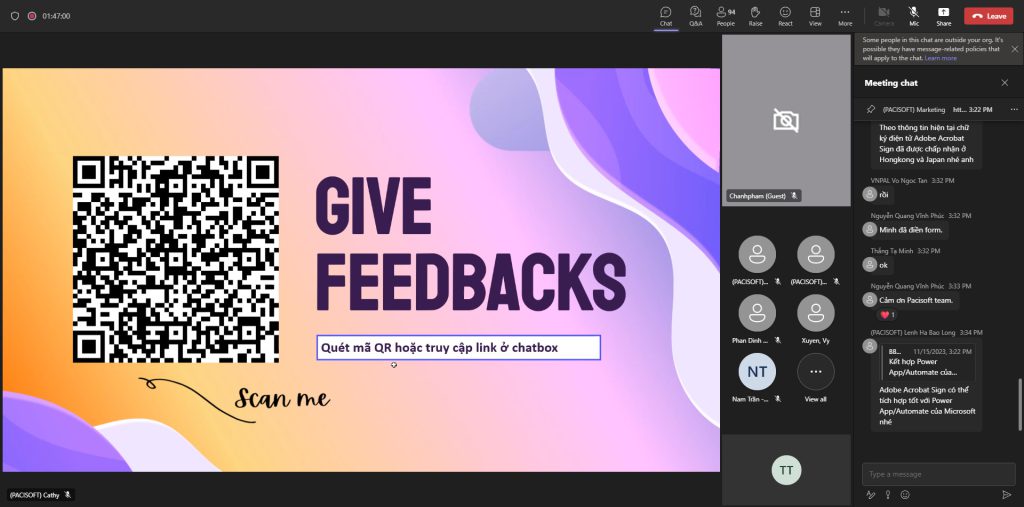Click the shared slide QR code

point(176,259)
